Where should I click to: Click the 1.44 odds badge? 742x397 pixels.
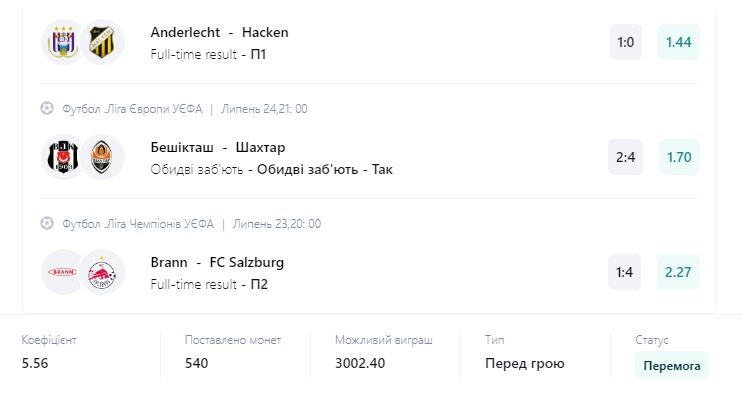coord(679,42)
